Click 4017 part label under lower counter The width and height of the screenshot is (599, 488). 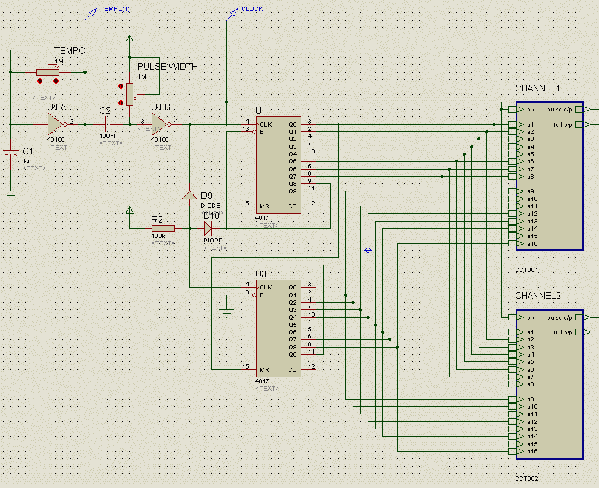click(262, 381)
